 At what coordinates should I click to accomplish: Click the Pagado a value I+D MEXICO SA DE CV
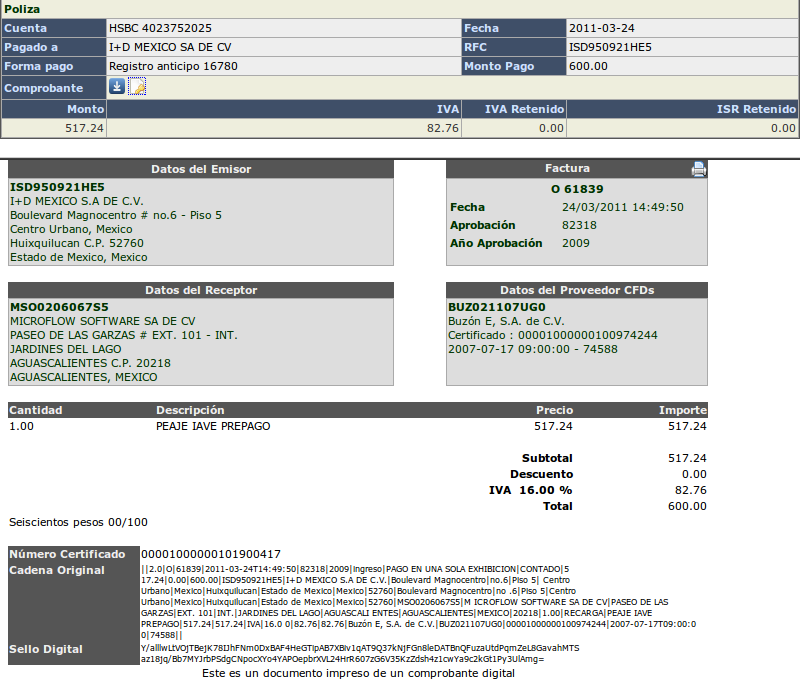170,47
